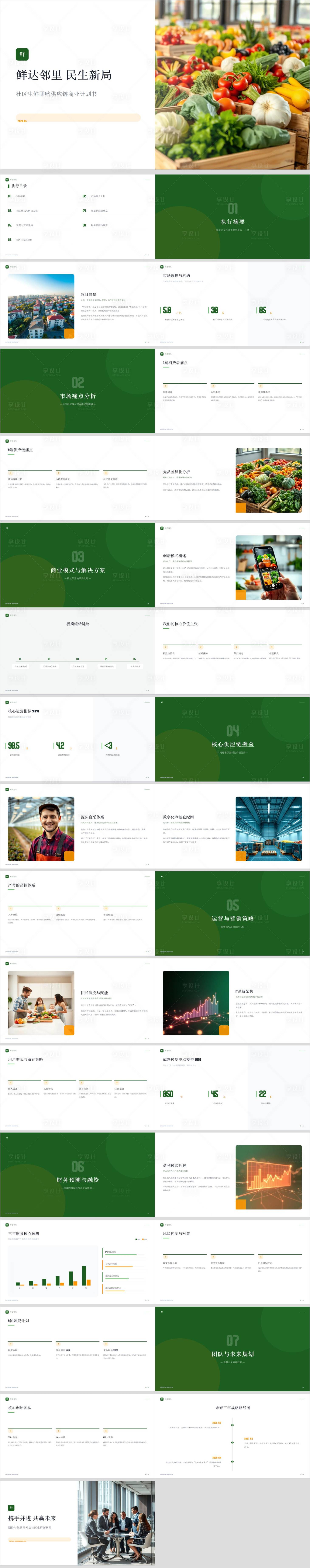Open the 严苛的品控体系 slide
Viewport: 310px width, 1568px height.
(77, 914)
